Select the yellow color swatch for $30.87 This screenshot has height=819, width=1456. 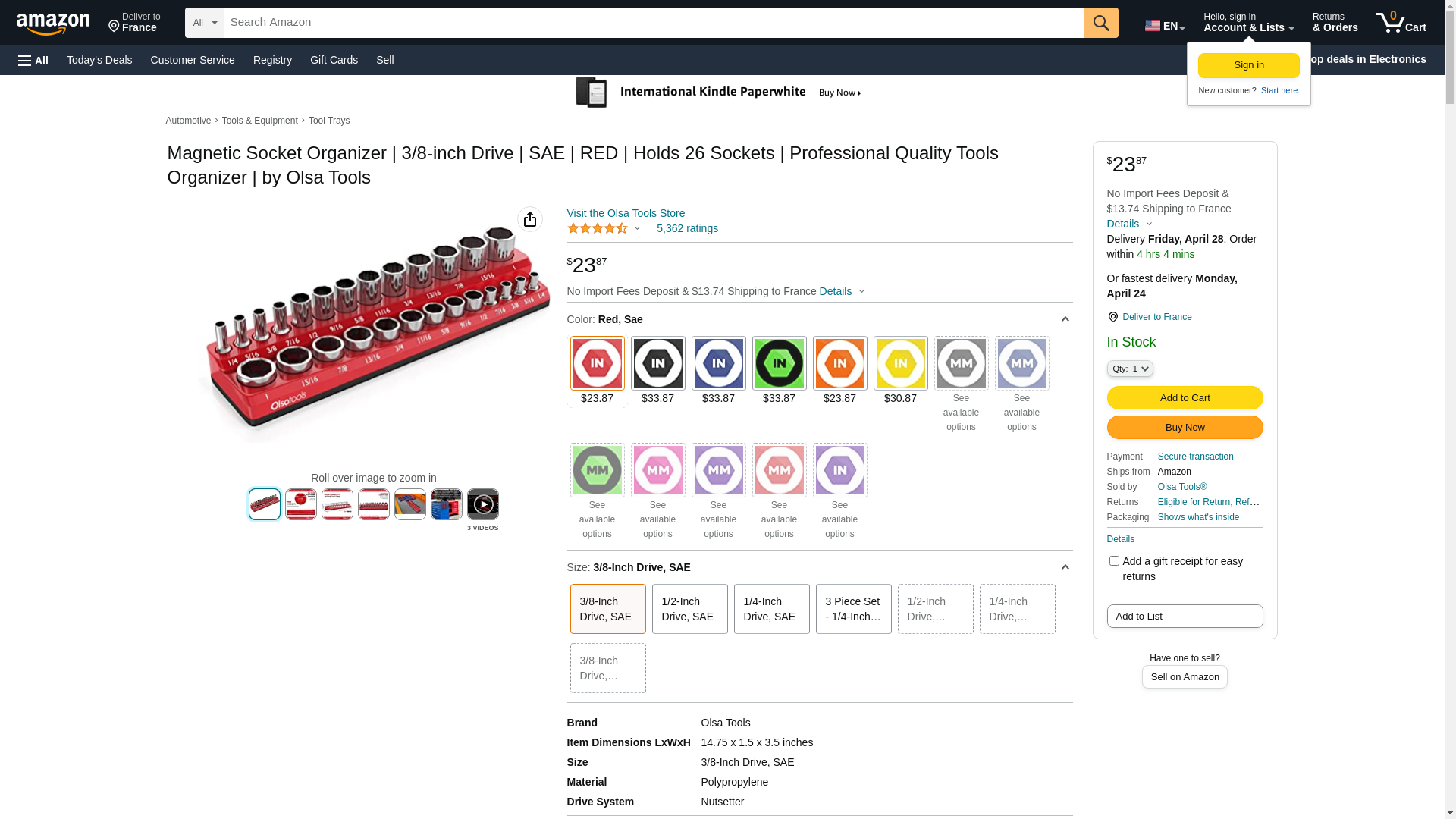point(900,364)
